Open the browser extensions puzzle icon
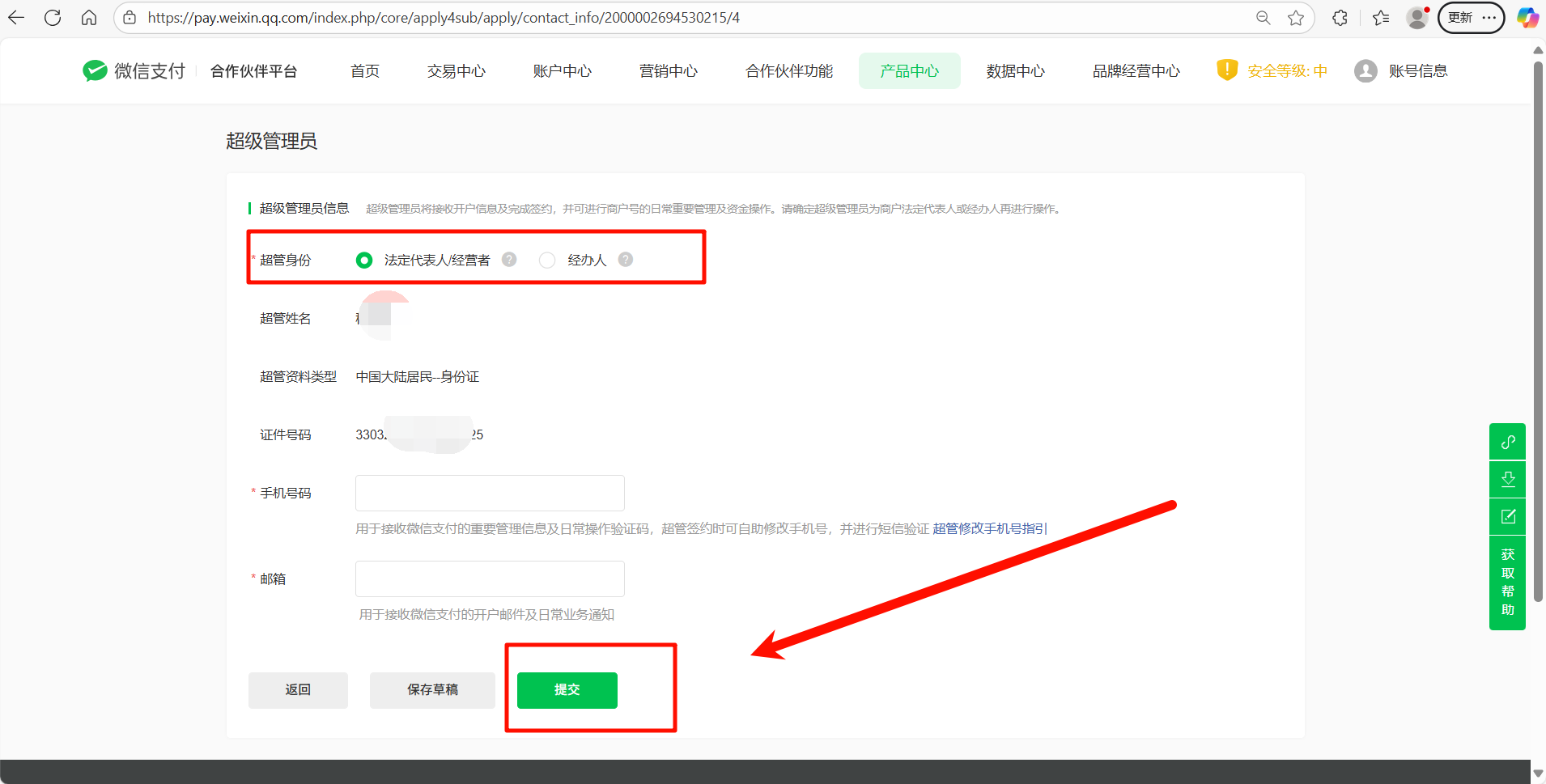This screenshot has height=784, width=1546. click(x=1340, y=18)
